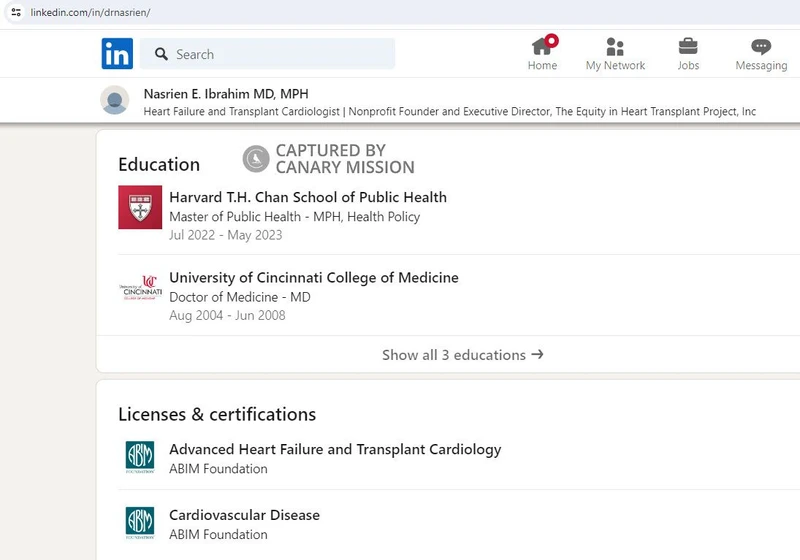
Task: Click text 'Master of Public Health - MPH, Health Policy'
Action: tap(294, 217)
